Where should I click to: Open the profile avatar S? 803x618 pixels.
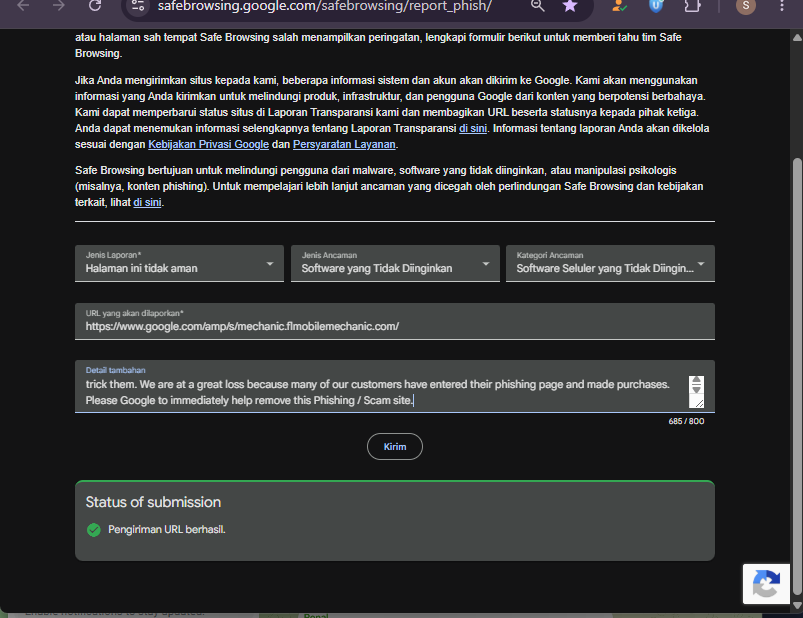(746, 6)
